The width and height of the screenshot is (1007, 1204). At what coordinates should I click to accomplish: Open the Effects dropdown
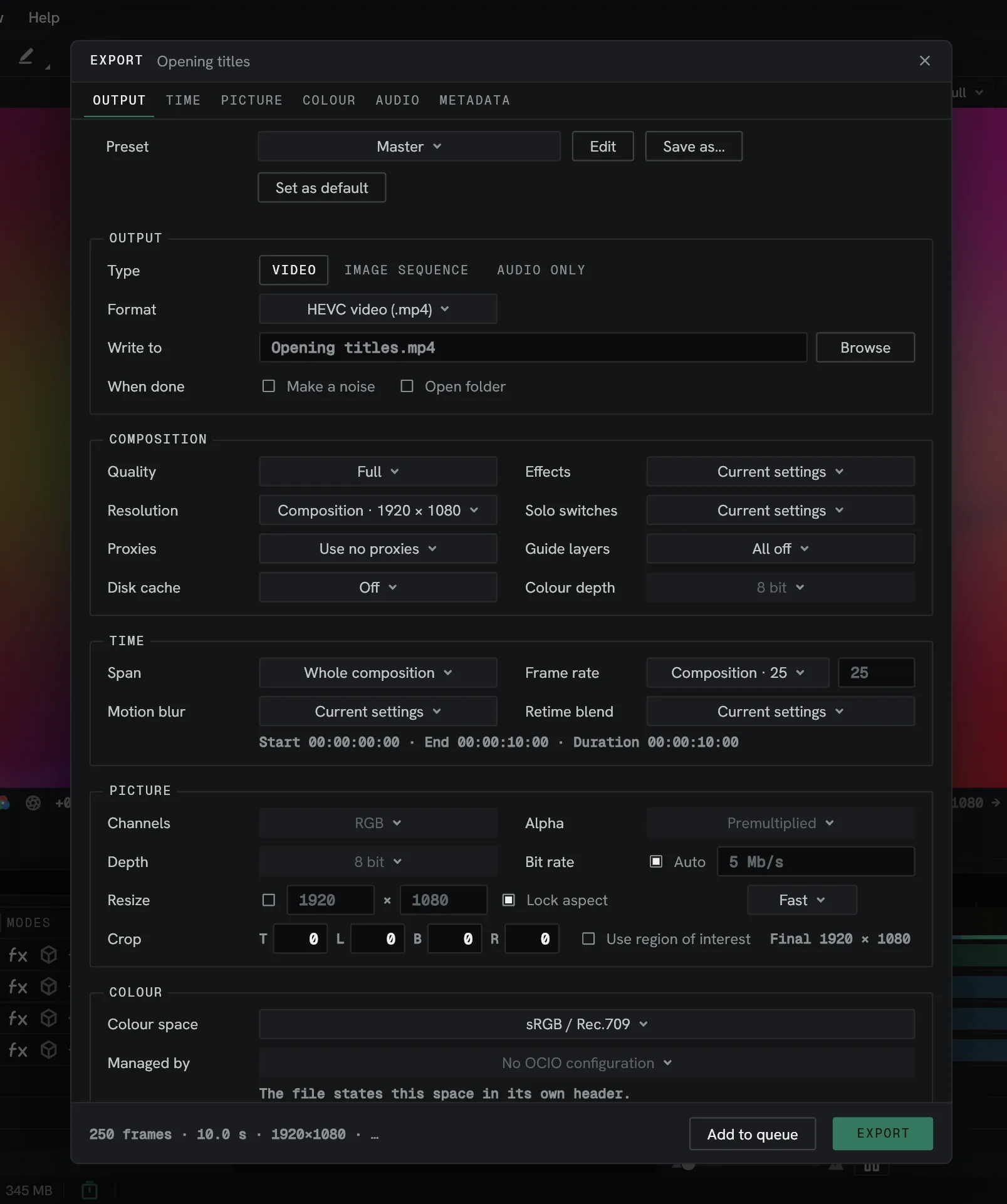click(x=781, y=472)
